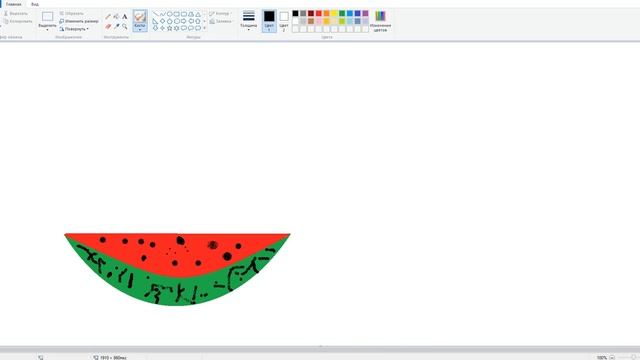Pick the bright red palette swatch
Screen dimensions: 640x360
pyautogui.click(x=319, y=13)
